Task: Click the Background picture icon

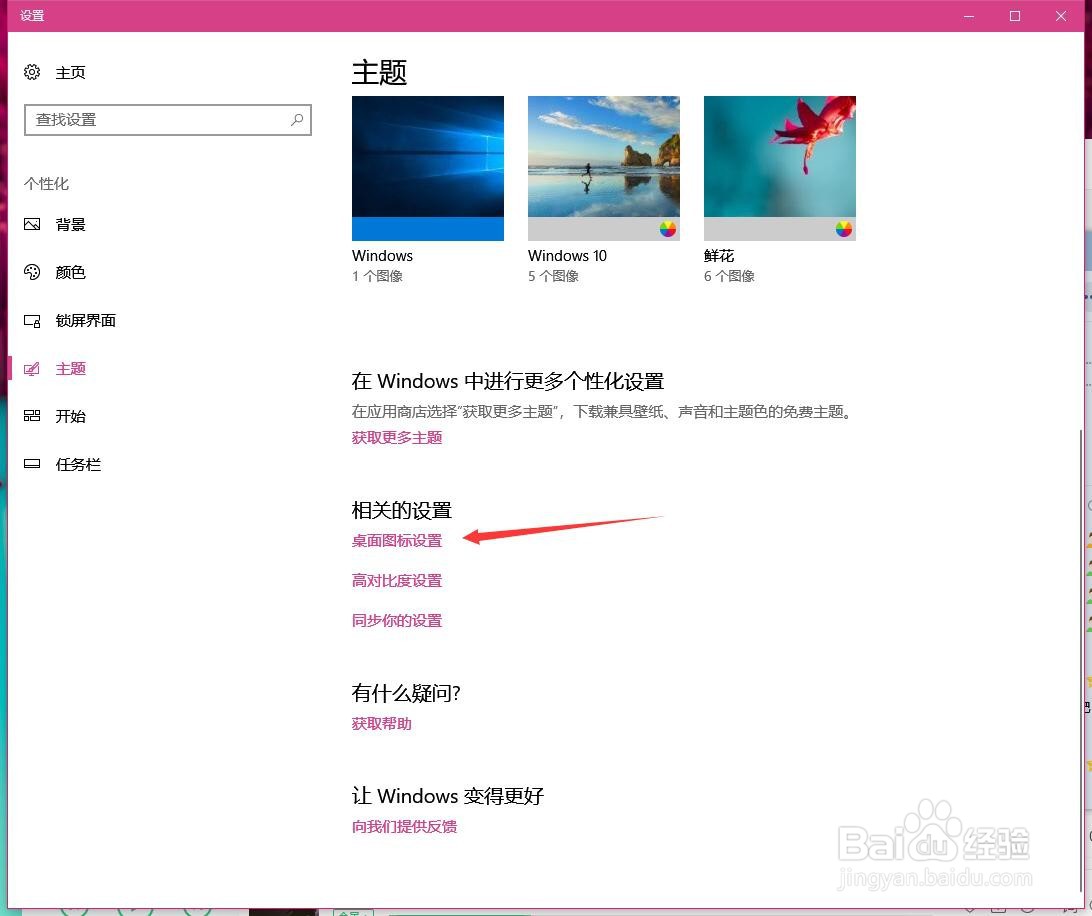Action: 32,224
